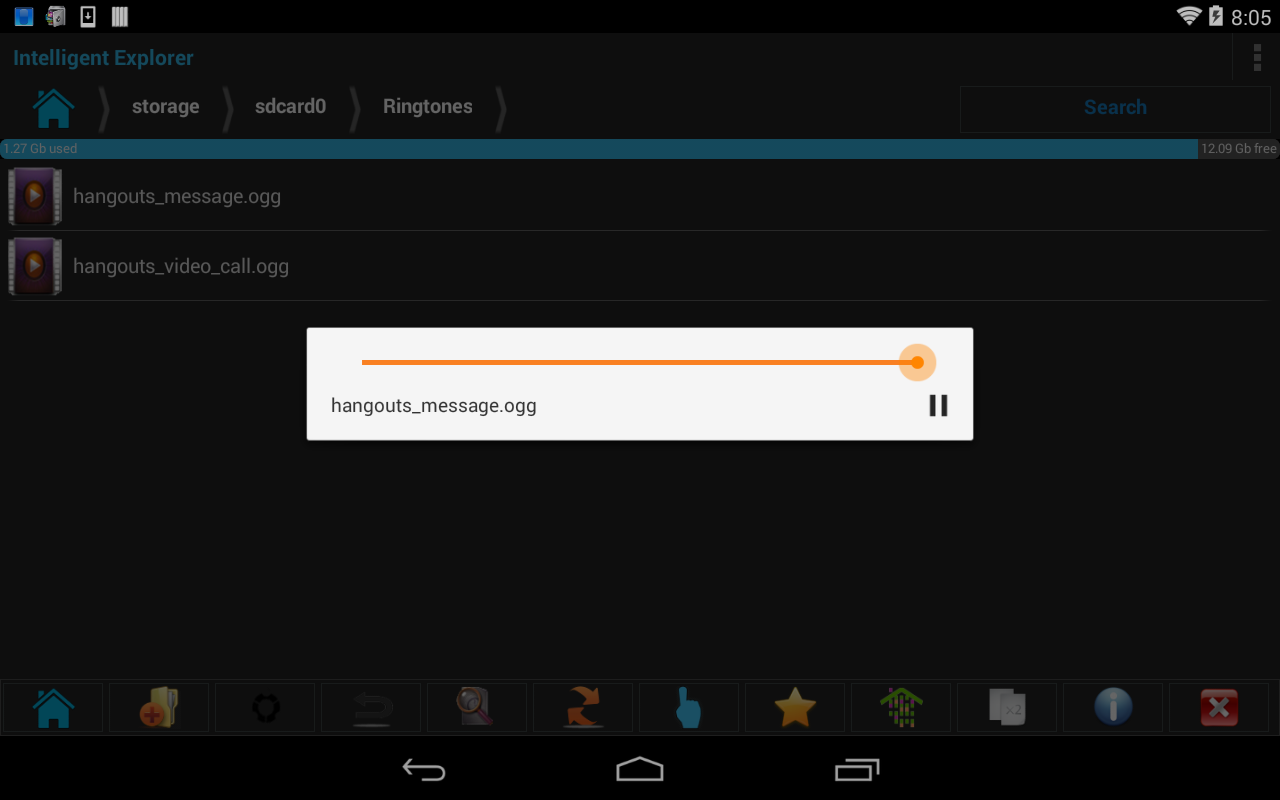
Task: Click the orange audio seek slider knob
Action: pyautogui.click(x=917, y=362)
